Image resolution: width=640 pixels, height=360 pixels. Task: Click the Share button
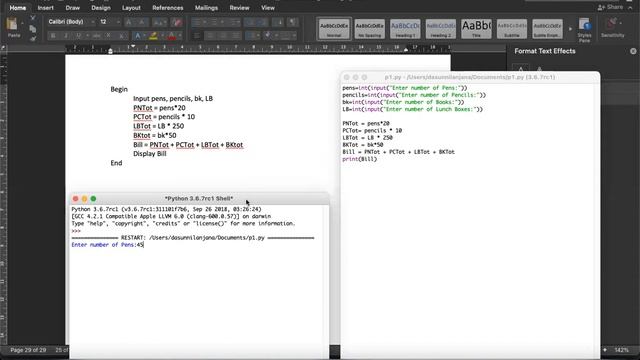tap(610, 7)
